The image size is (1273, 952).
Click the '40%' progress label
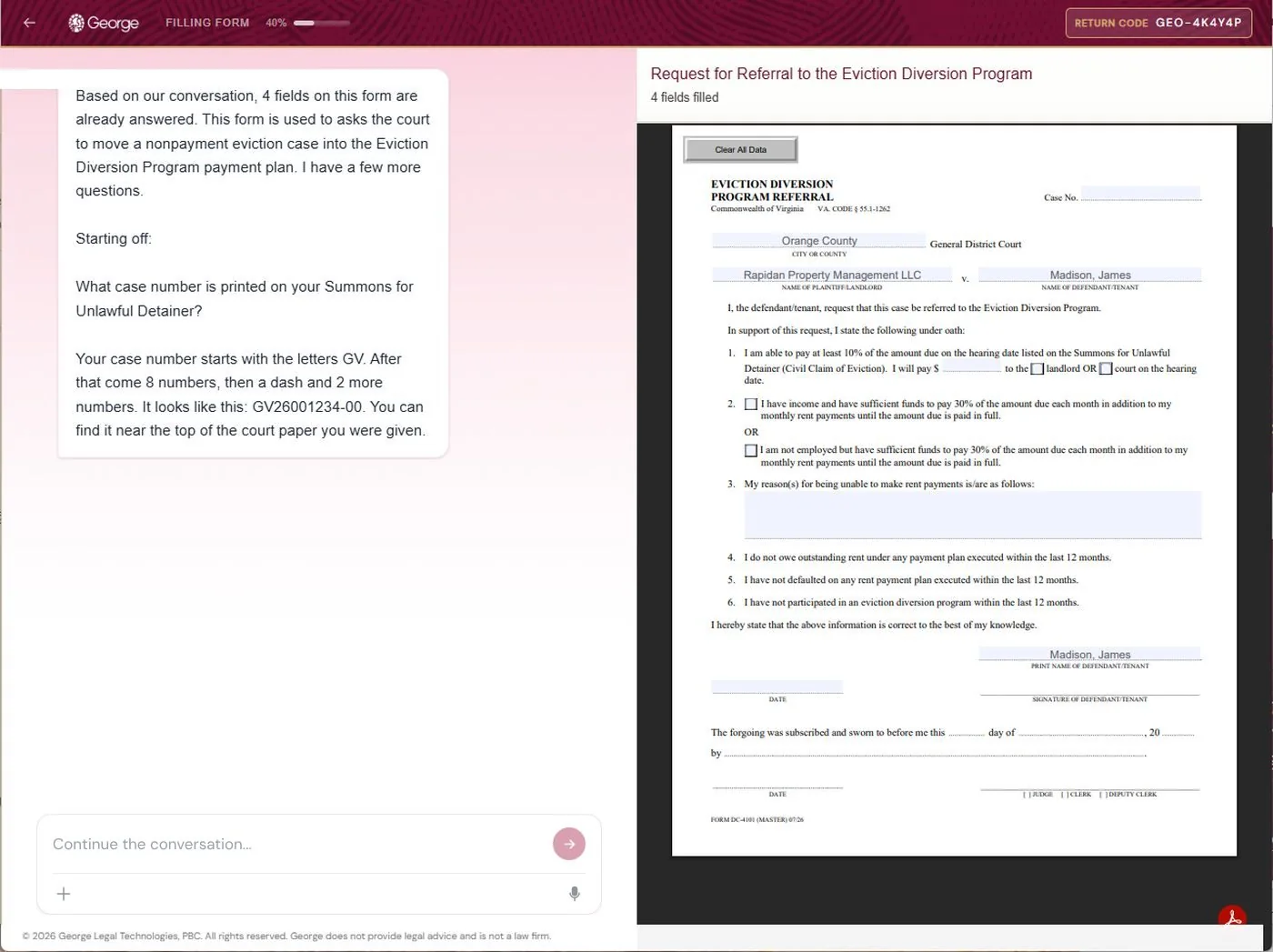click(276, 23)
